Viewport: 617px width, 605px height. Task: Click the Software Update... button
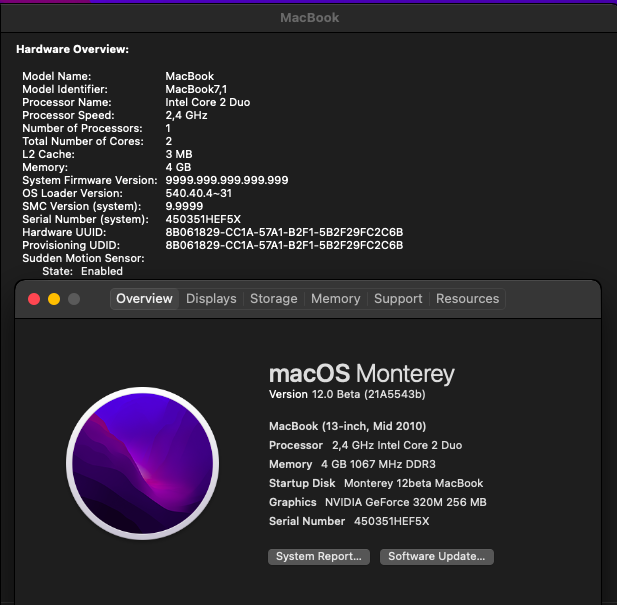tap(437, 557)
